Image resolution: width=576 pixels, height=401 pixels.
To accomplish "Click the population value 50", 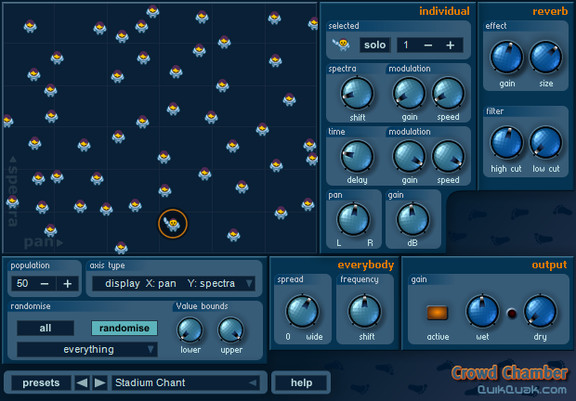I will coord(22,284).
